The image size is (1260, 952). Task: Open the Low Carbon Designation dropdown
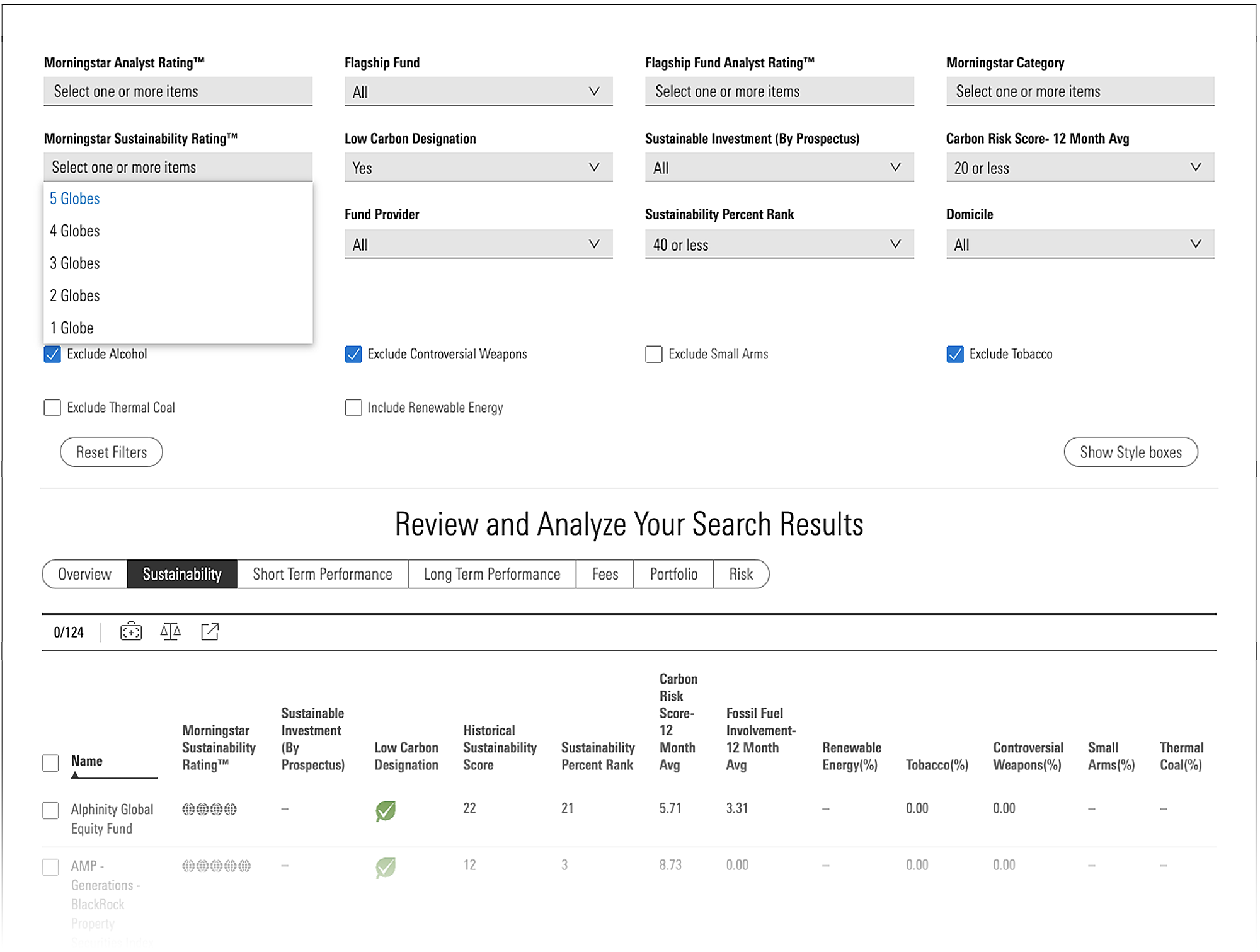point(478,168)
